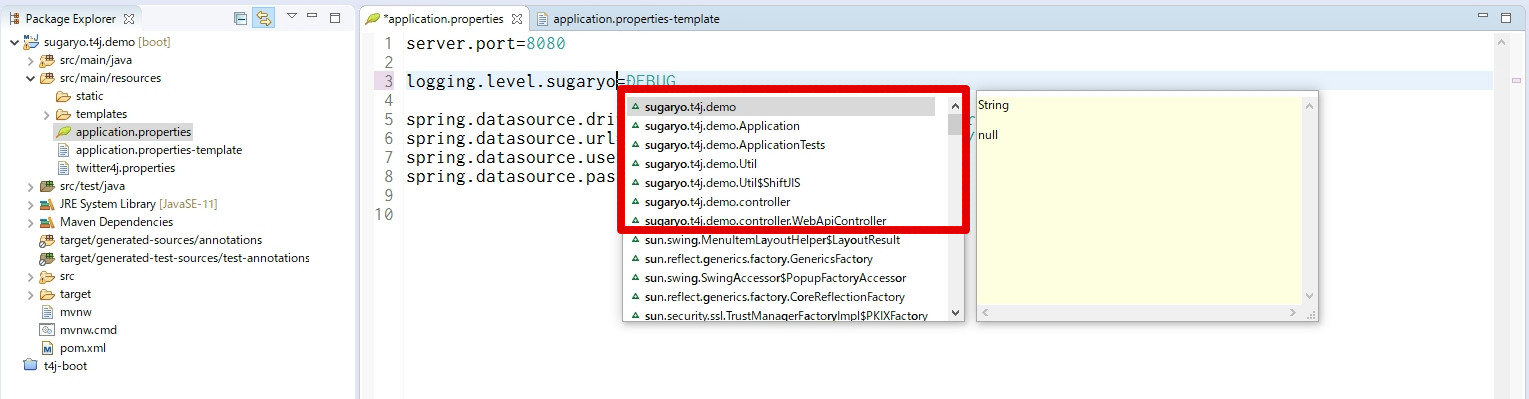Select the static folder
This screenshot has height=399, width=1529.
(x=89, y=96)
